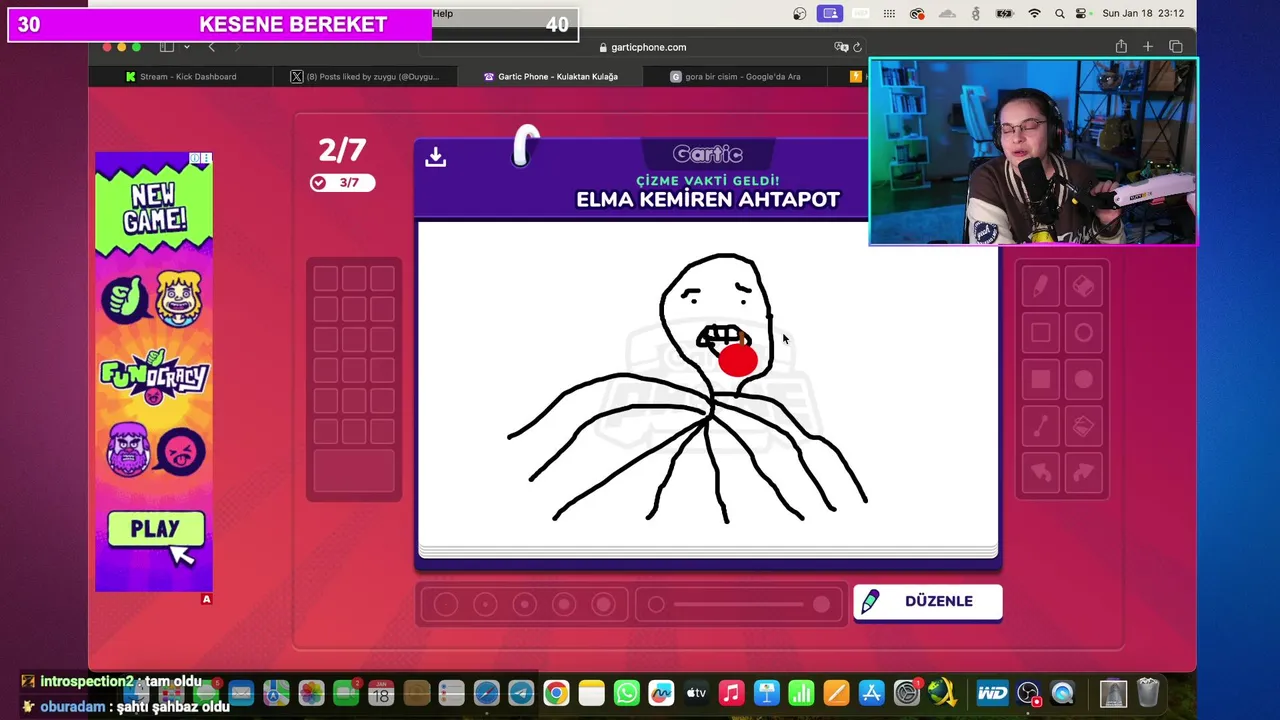This screenshot has height=720, width=1280.
Task: Open the Help menu
Action: [443, 13]
